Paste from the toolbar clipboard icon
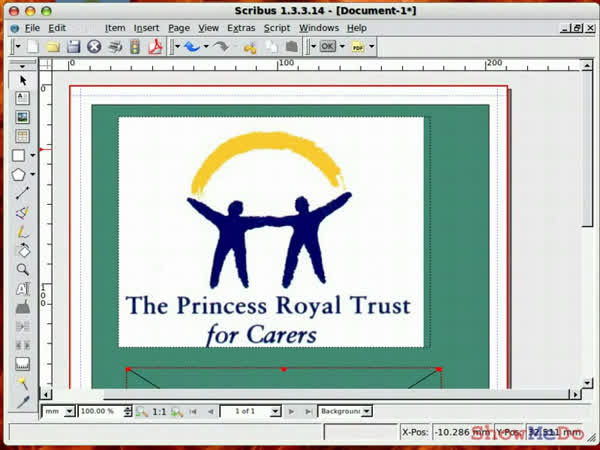600x450 pixels. pos(292,47)
